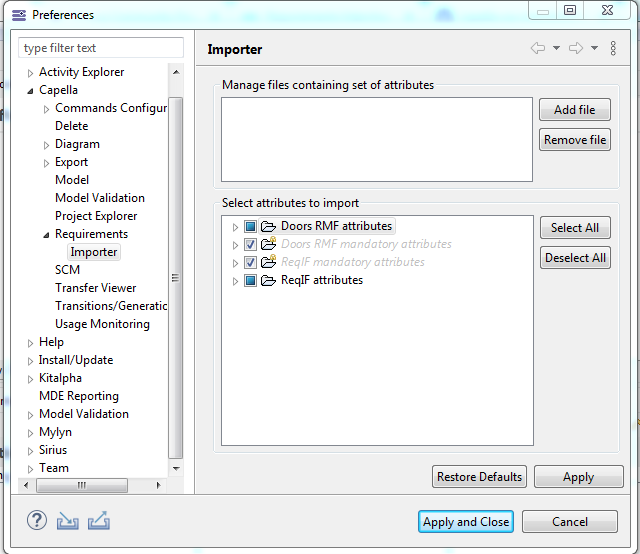
Task: Expand the Activity Explorer tree node
Action: (30, 73)
